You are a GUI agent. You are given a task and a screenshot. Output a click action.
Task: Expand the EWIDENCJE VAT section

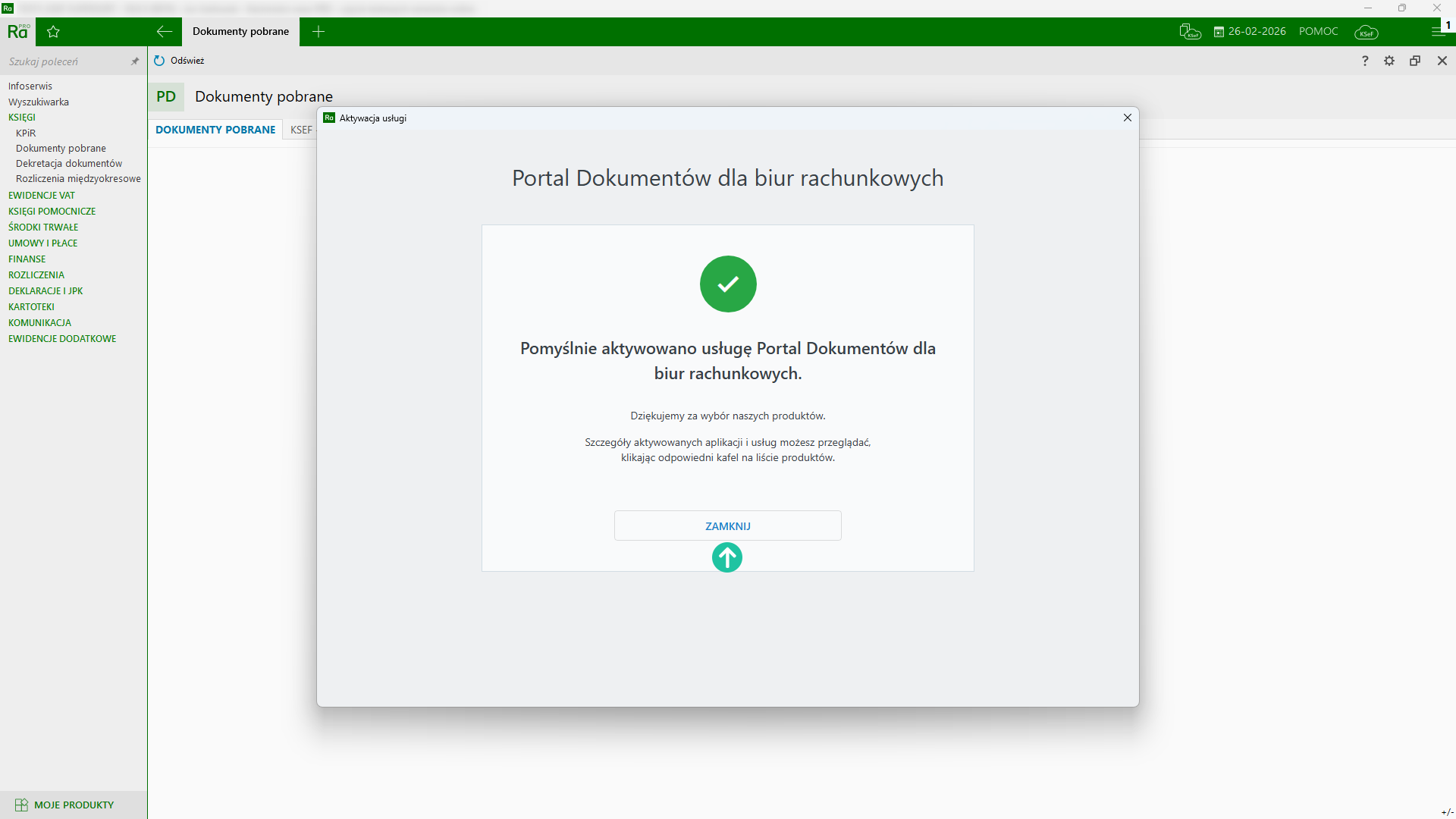pos(42,196)
